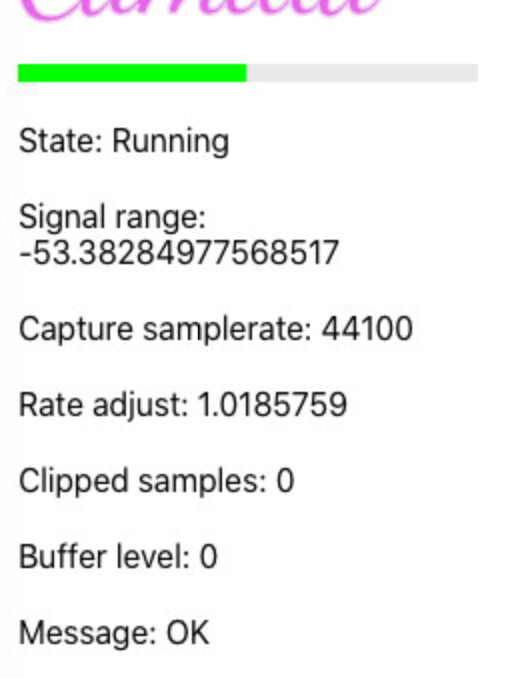
Task: Click the "Running" state value
Action: [170, 142]
